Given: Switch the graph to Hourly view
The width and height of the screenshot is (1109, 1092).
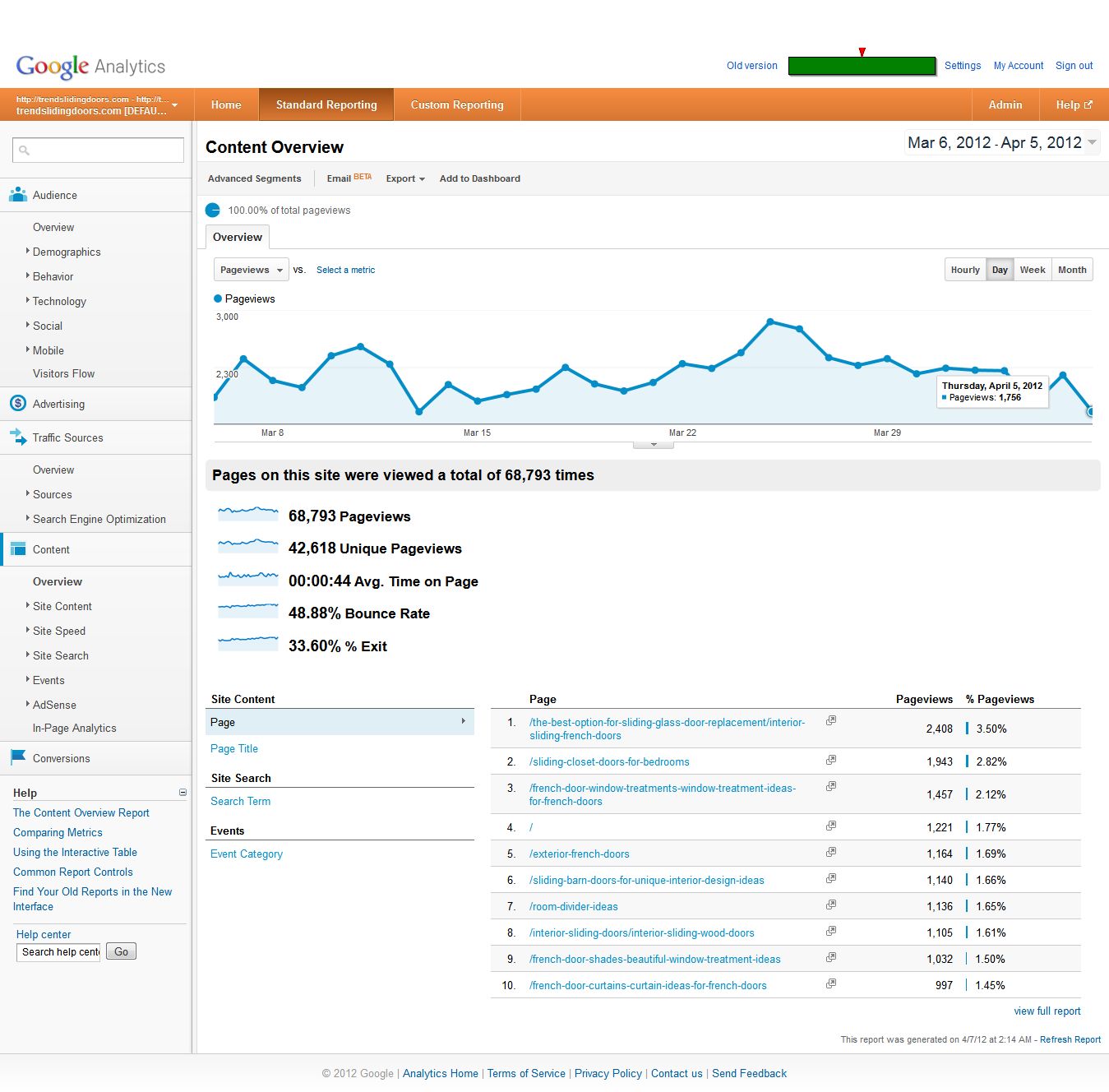Looking at the screenshot, I should click(965, 270).
